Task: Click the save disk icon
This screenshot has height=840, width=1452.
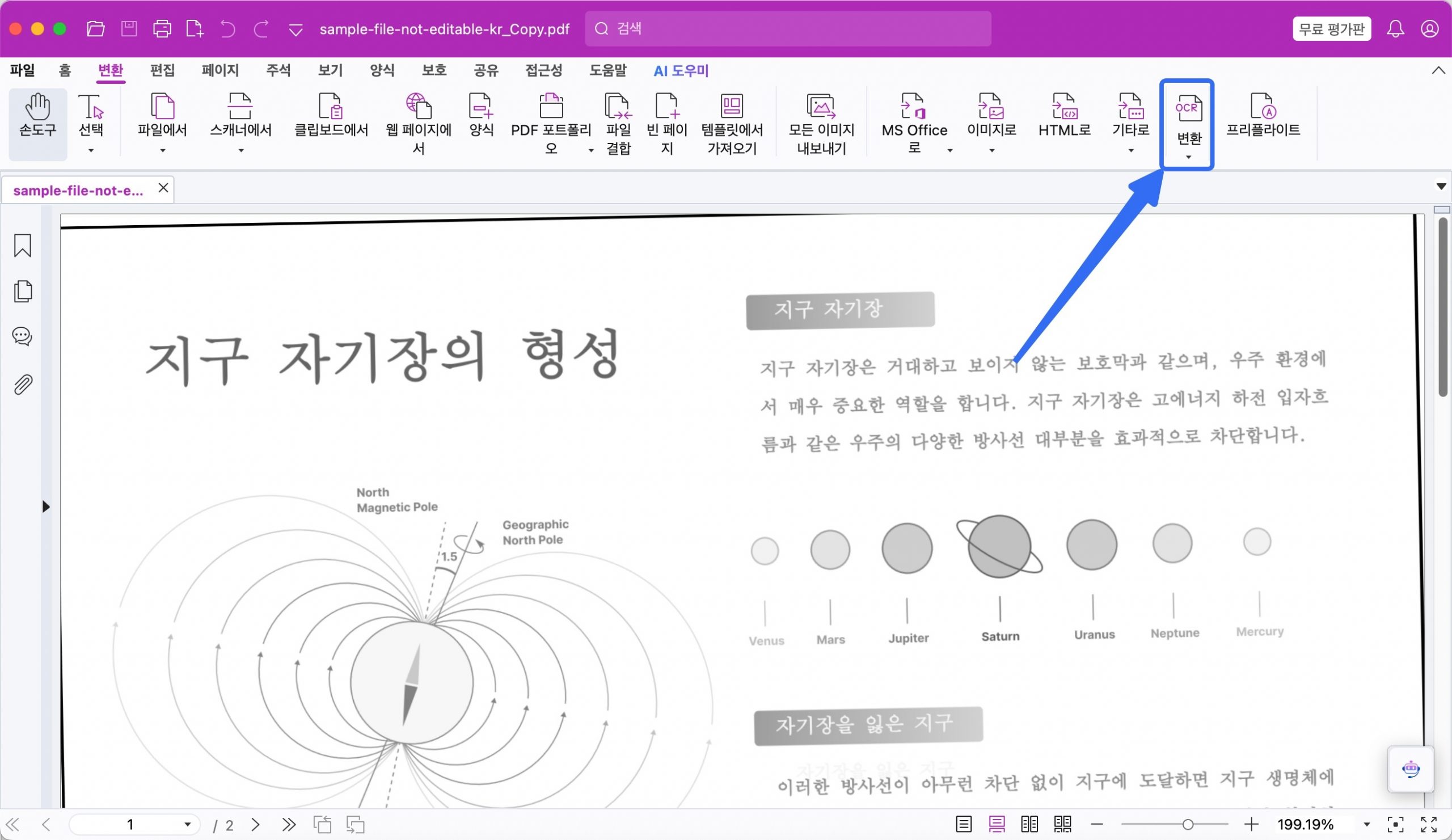Action: [x=129, y=28]
